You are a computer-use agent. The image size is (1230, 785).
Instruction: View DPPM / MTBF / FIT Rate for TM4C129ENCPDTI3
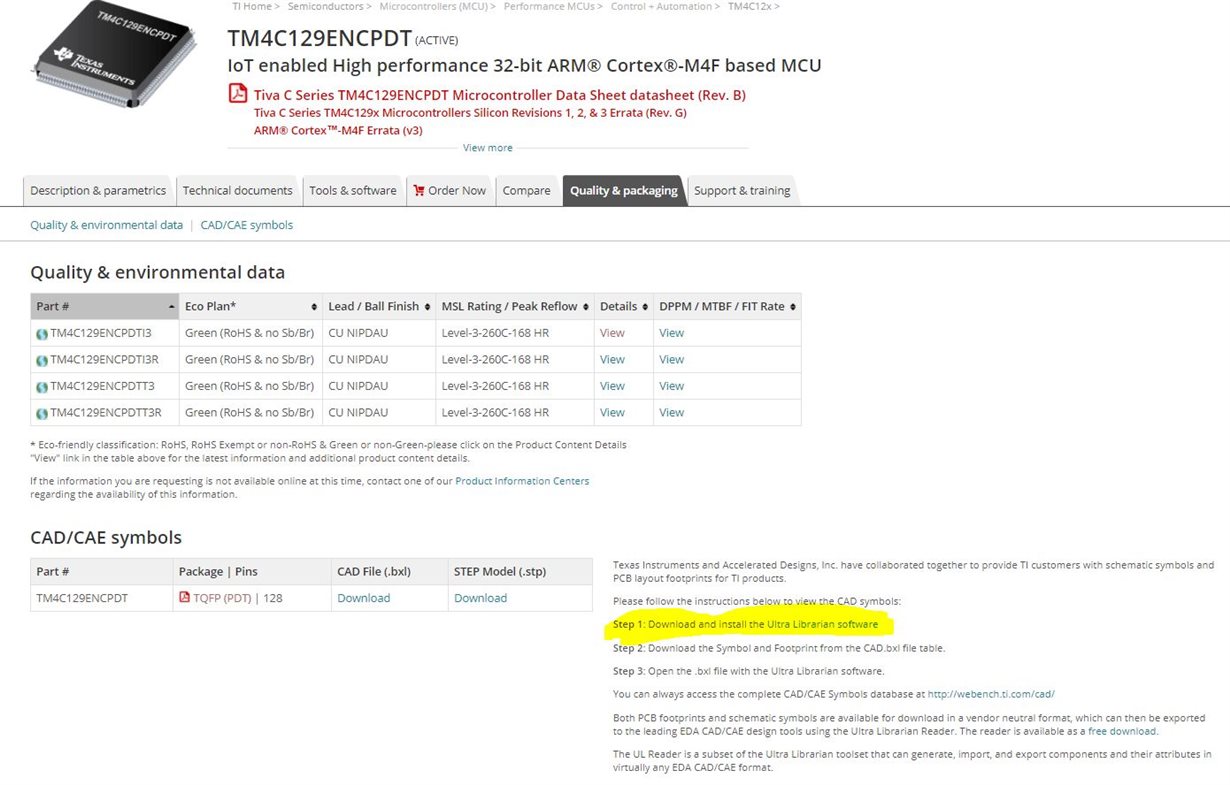(672, 333)
